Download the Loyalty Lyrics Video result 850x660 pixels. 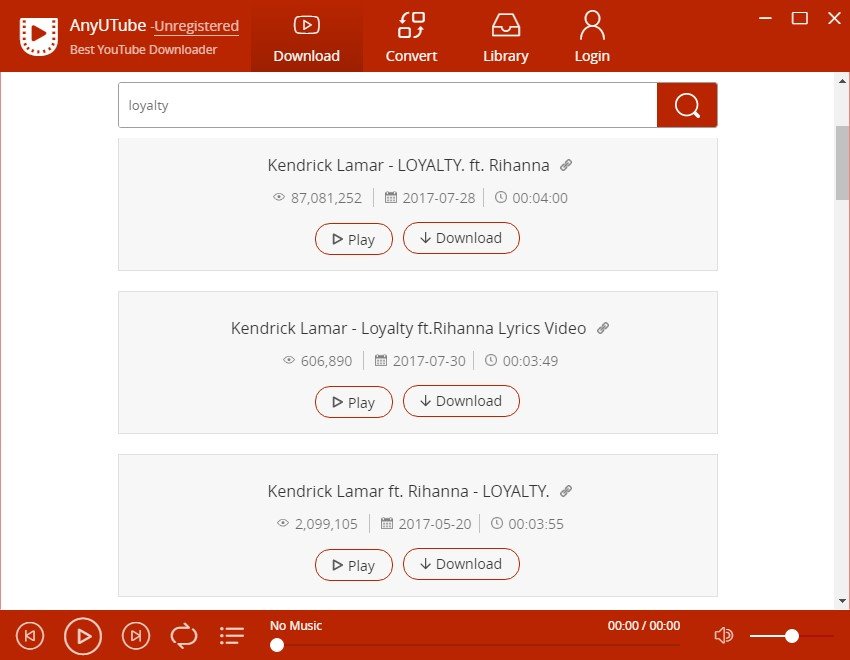(461, 401)
